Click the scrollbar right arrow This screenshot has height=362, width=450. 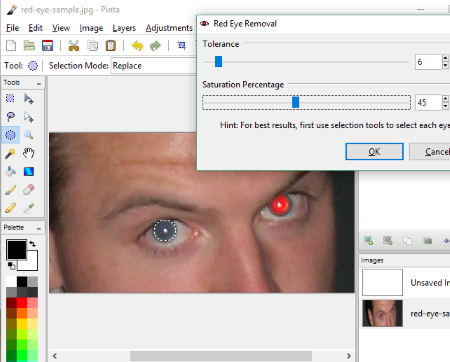click(348, 356)
